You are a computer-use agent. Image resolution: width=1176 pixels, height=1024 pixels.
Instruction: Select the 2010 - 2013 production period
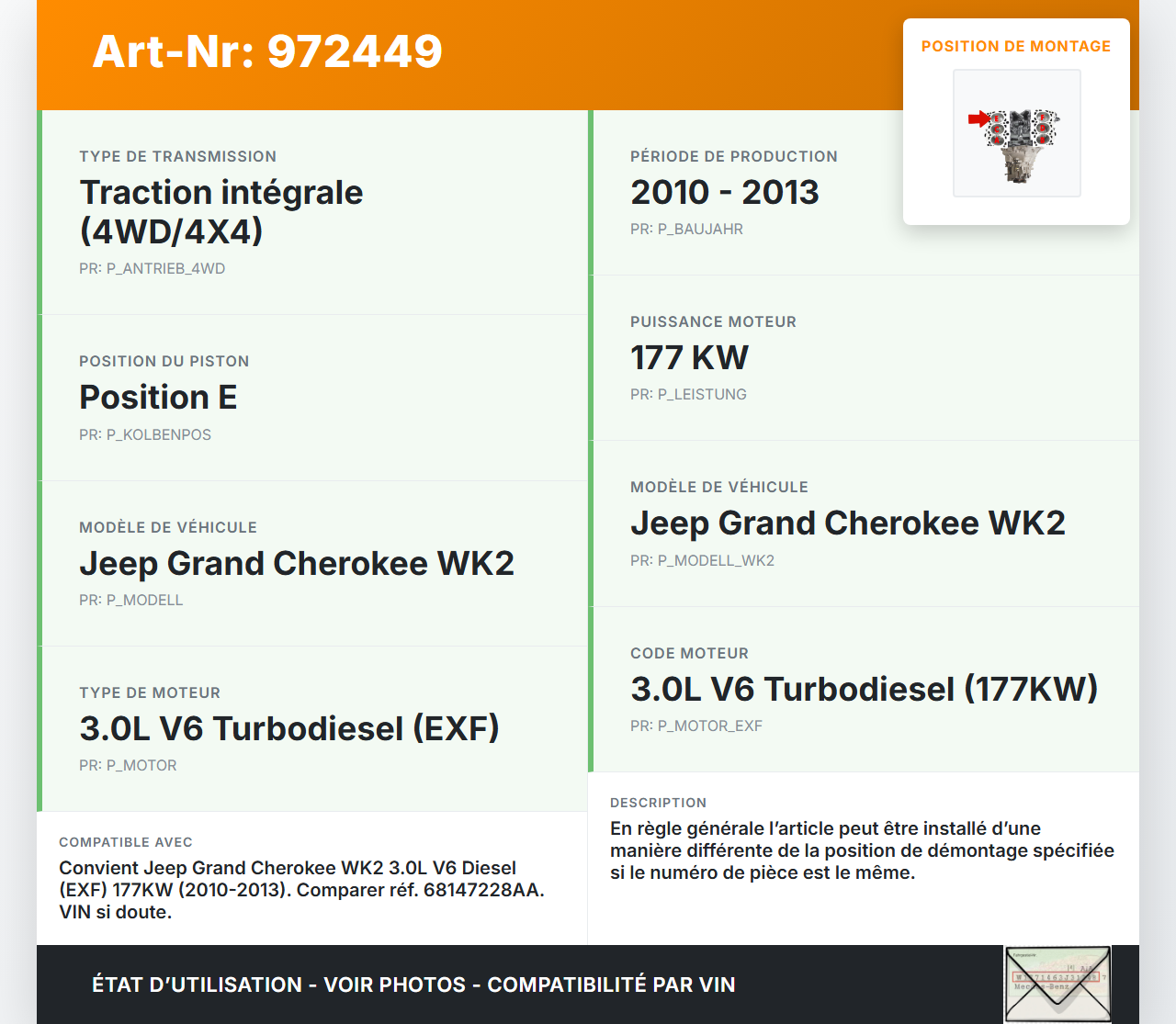[724, 192]
